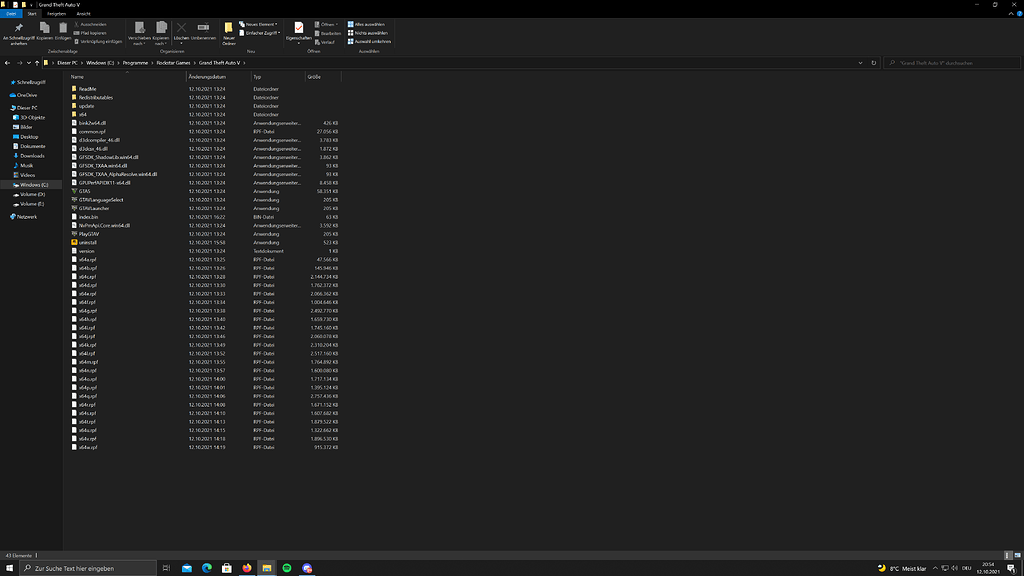1024x576 pixels.
Task: Click Auswahl umkehren in the ribbon
Action: pos(369,41)
